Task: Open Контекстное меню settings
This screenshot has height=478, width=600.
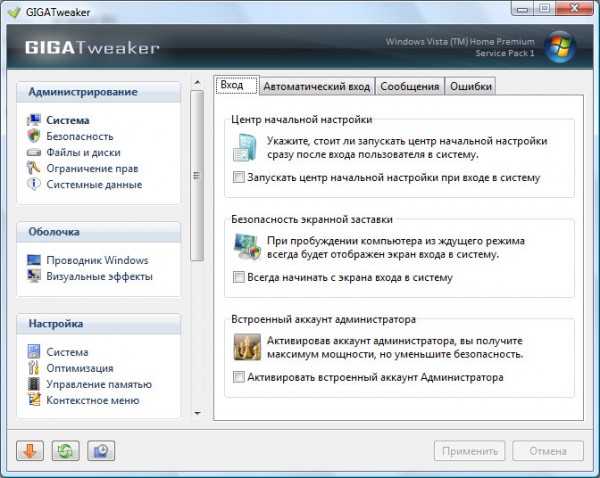Action: pos(93,400)
